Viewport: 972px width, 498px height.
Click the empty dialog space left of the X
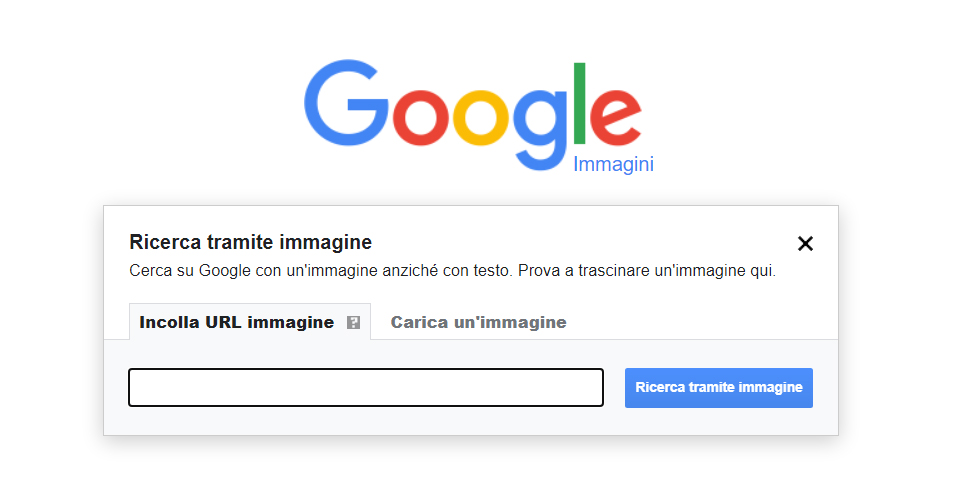click(x=600, y=242)
